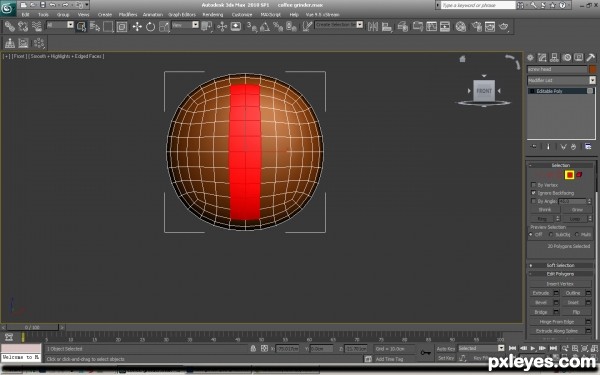Select Element sub-object level icon

(x=579, y=175)
